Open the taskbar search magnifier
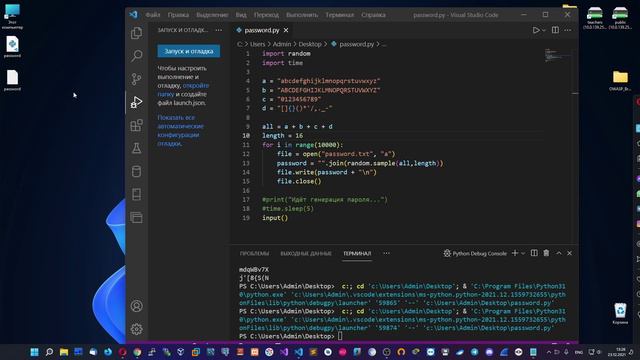Screen dimensions: 640x360 [x=49, y=352]
